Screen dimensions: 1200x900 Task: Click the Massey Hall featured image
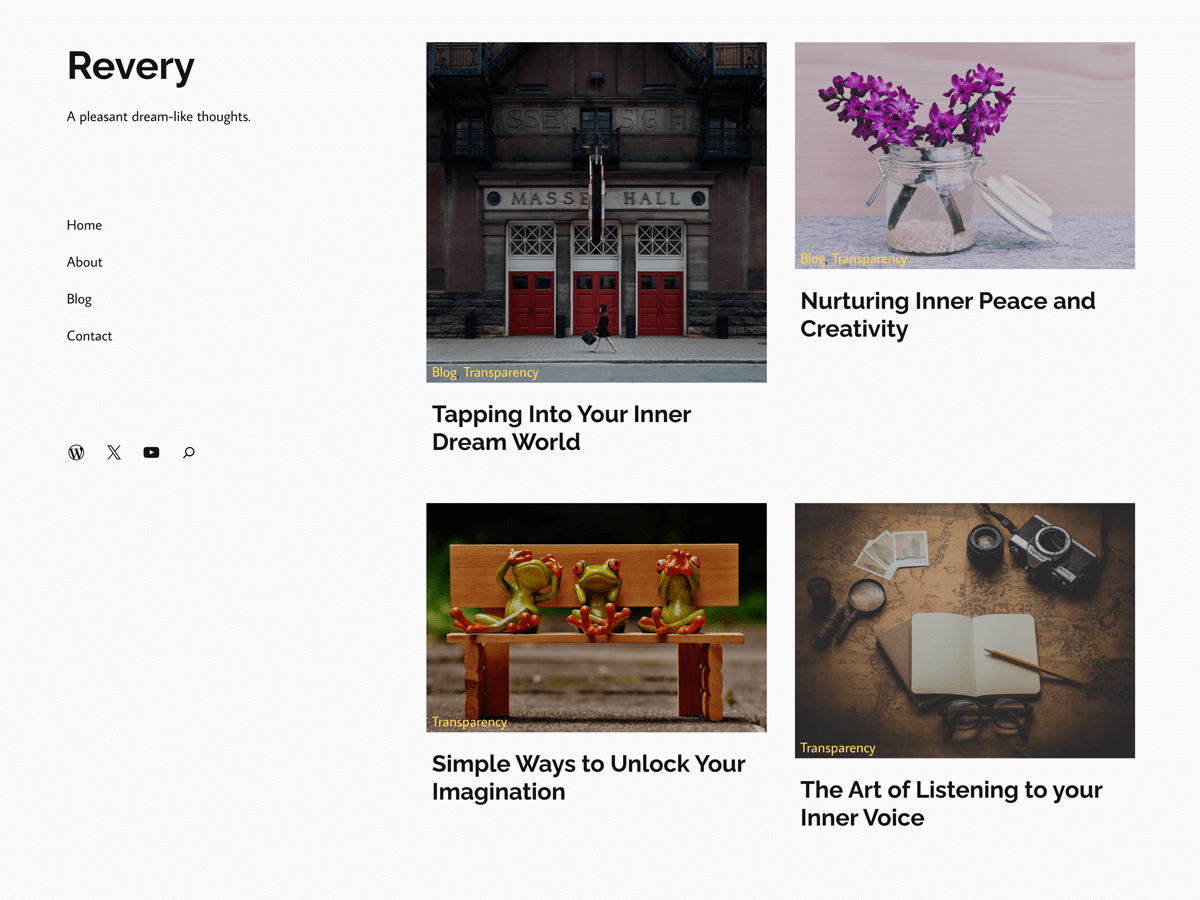(x=596, y=200)
